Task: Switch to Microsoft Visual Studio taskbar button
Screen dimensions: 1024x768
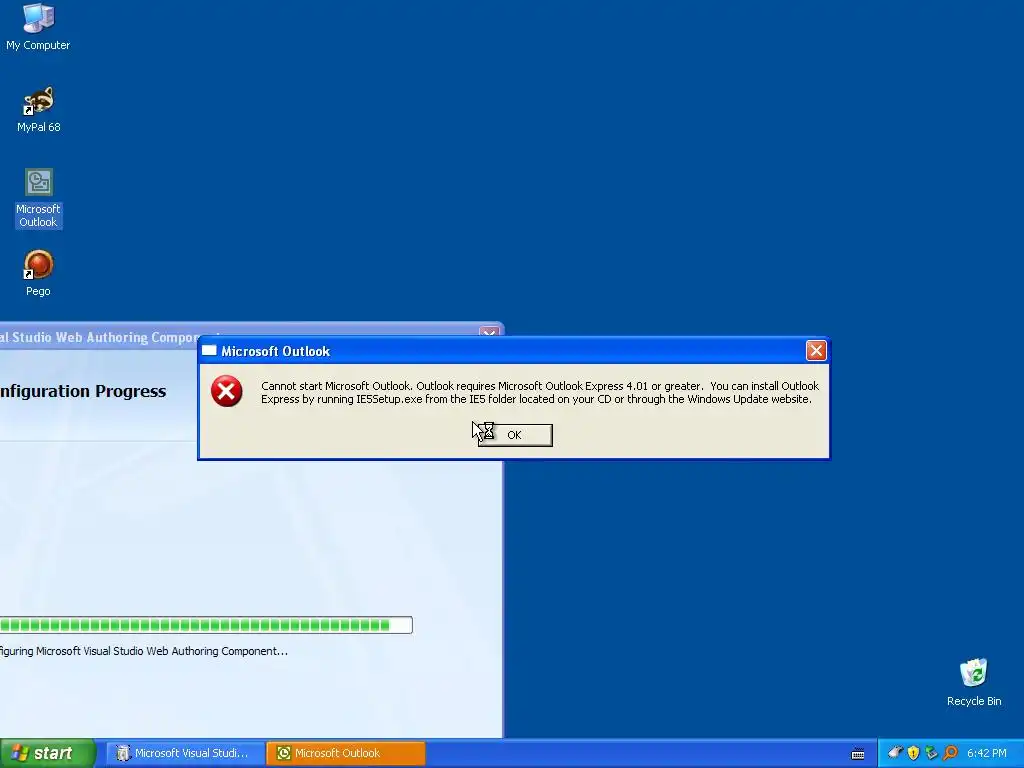Action: [x=185, y=753]
